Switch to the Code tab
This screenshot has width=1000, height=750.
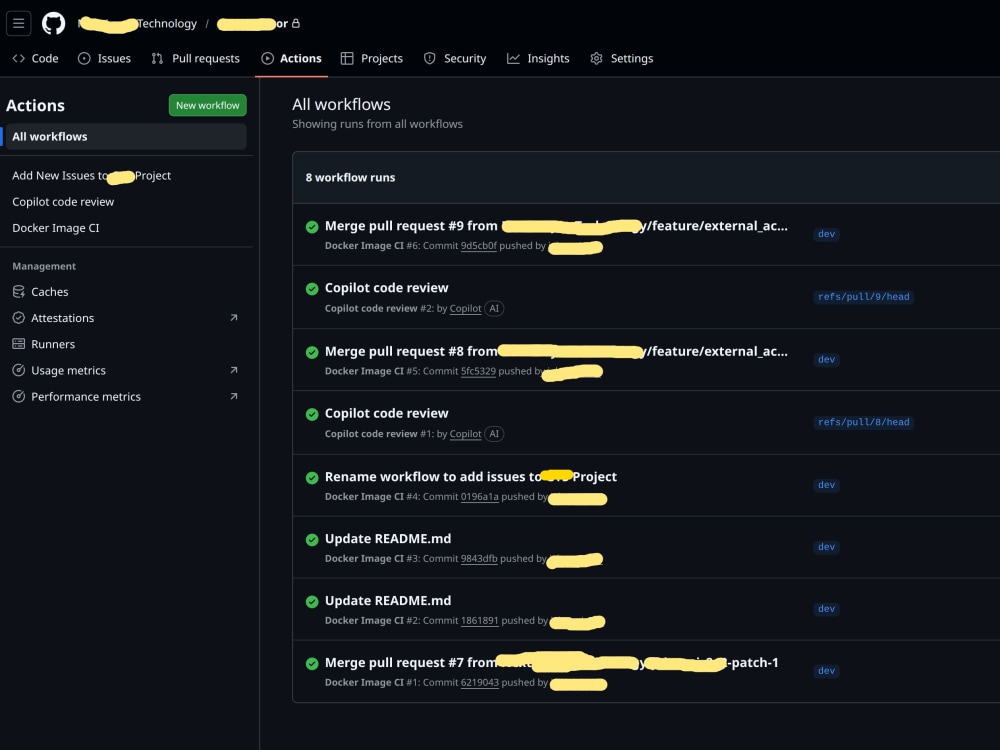36,59
